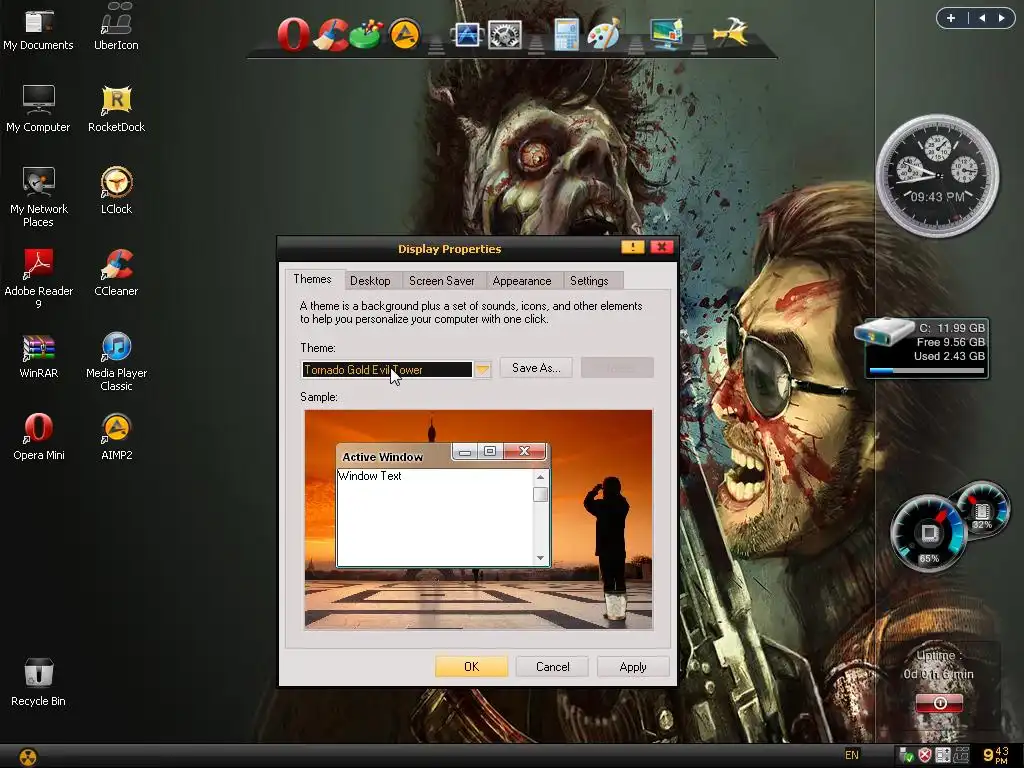Launch the Calculator from the dock

pos(566,35)
